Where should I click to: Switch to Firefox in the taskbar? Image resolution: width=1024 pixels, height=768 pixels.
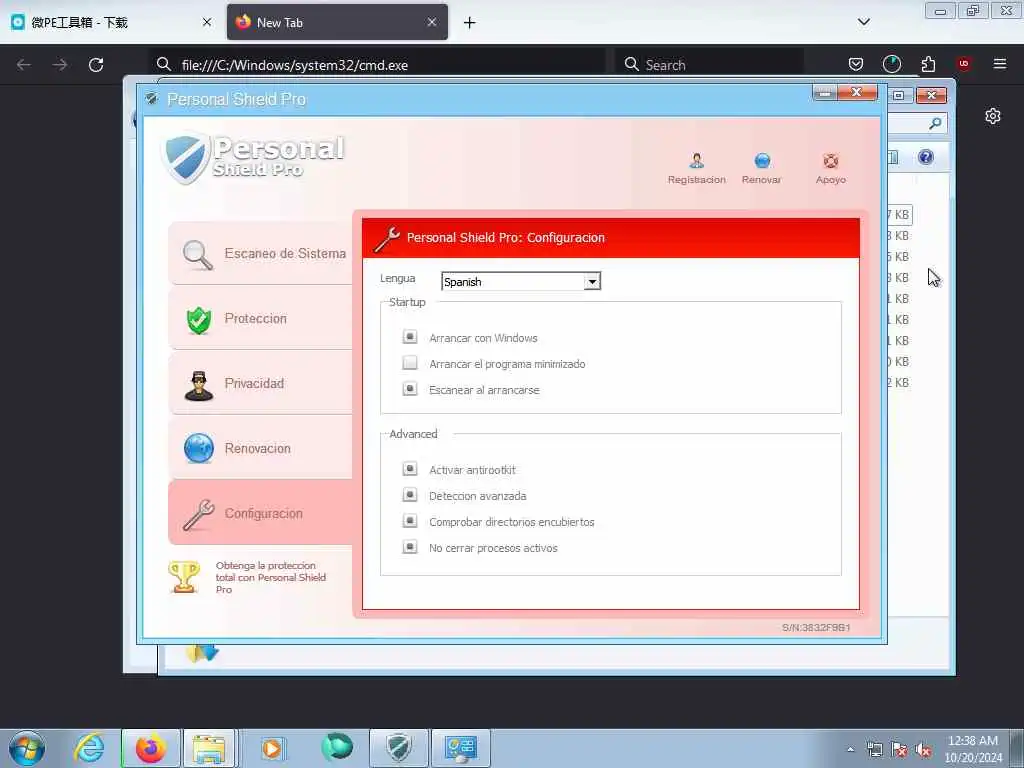pos(151,748)
